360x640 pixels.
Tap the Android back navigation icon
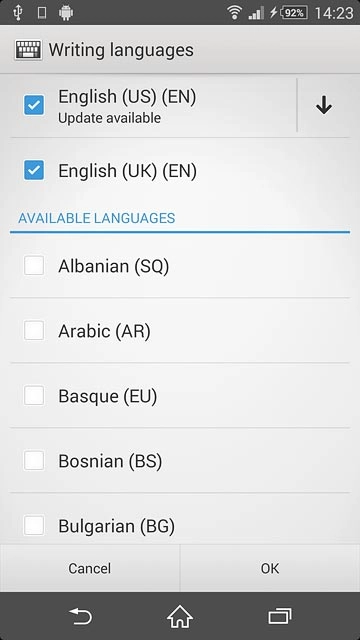80,616
